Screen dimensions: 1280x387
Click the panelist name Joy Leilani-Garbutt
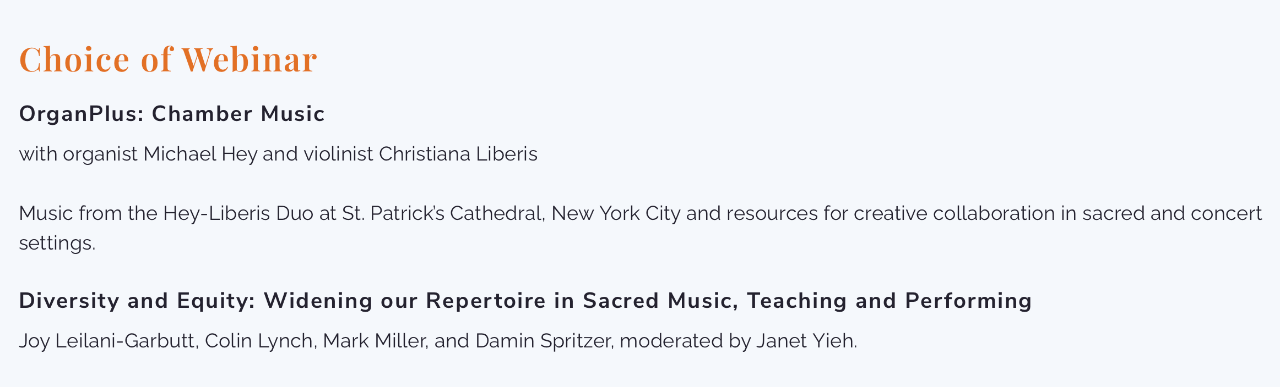coord(108,341)
